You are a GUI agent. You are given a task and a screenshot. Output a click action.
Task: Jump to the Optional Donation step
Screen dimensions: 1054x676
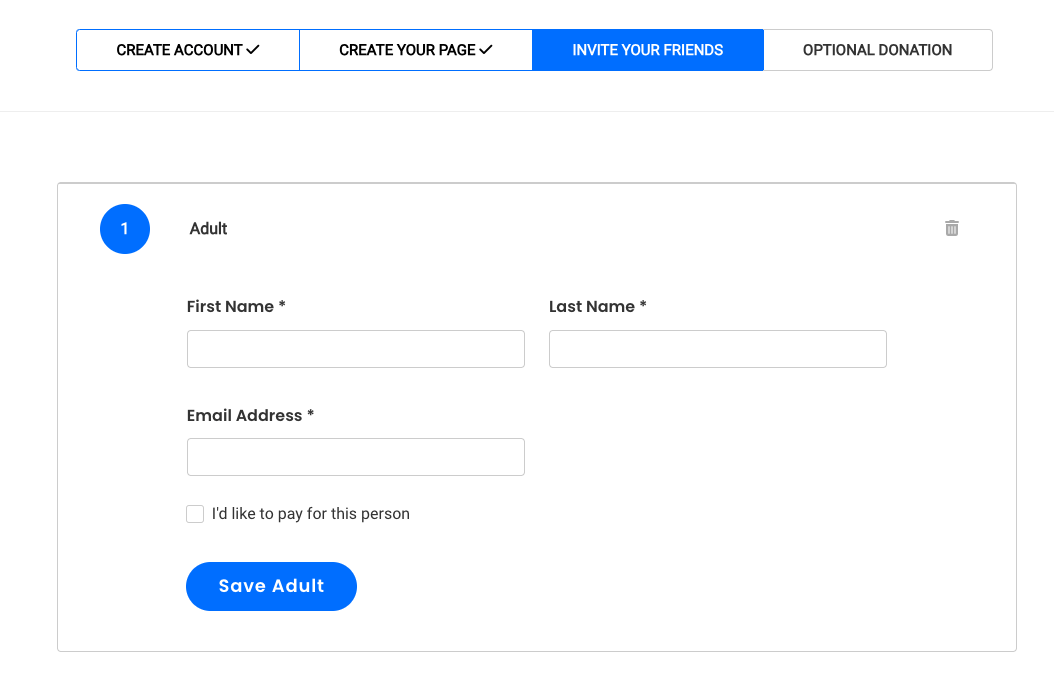[x=877, y=50]
